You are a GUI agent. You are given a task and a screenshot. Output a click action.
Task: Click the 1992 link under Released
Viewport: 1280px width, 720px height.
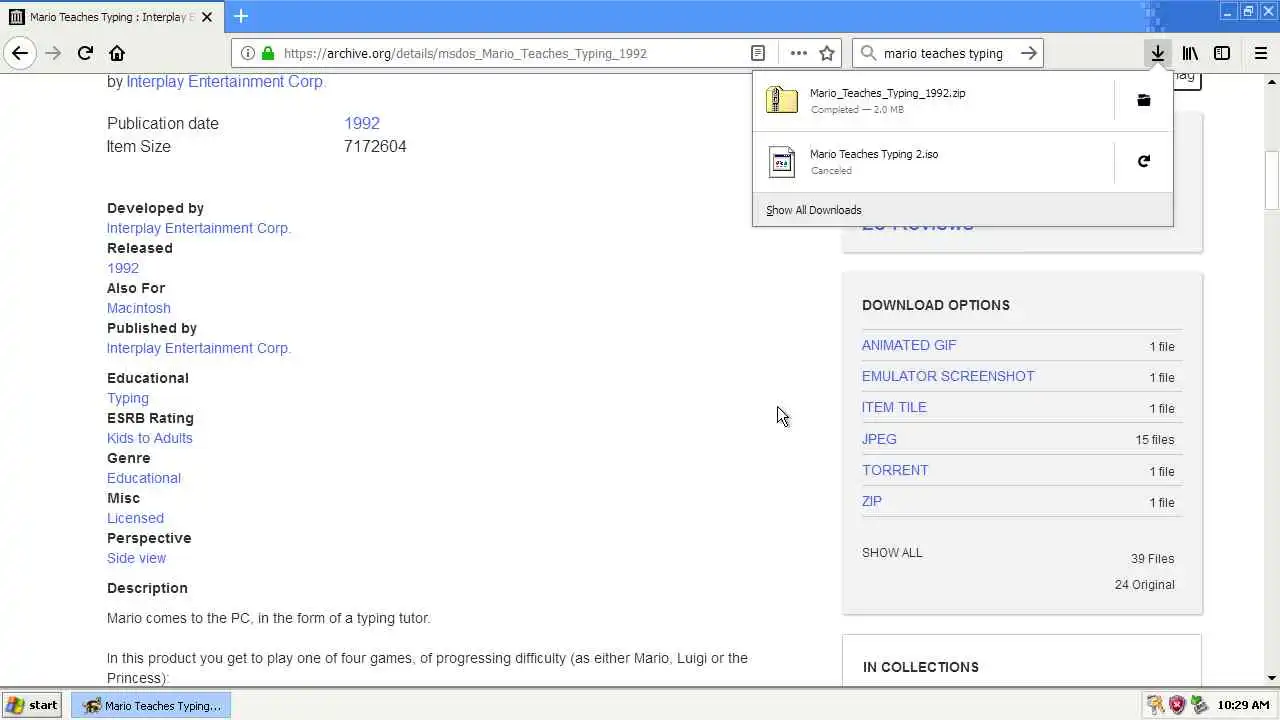(x=123, y=268)
